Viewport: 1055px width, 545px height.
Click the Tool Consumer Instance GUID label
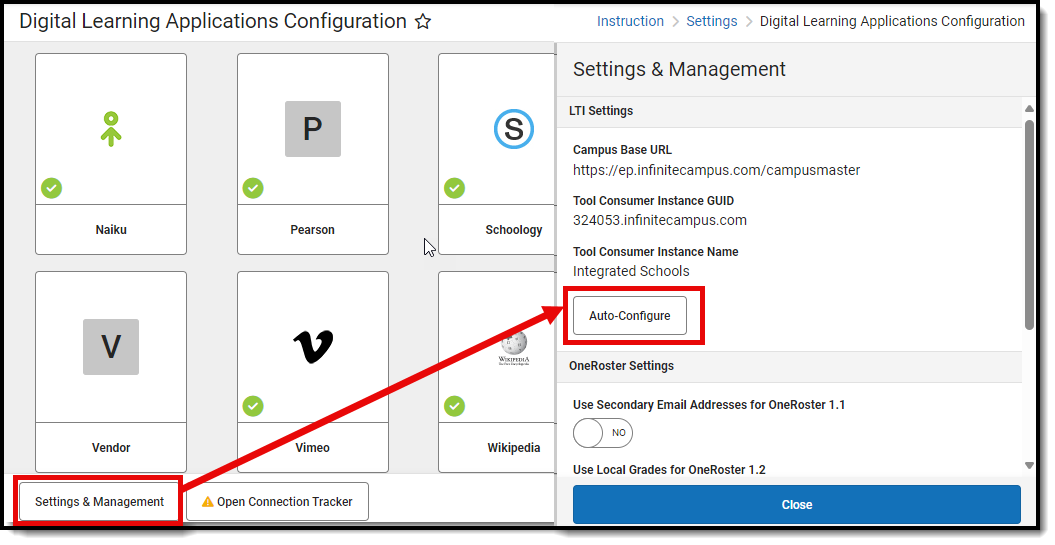point(653,201)
